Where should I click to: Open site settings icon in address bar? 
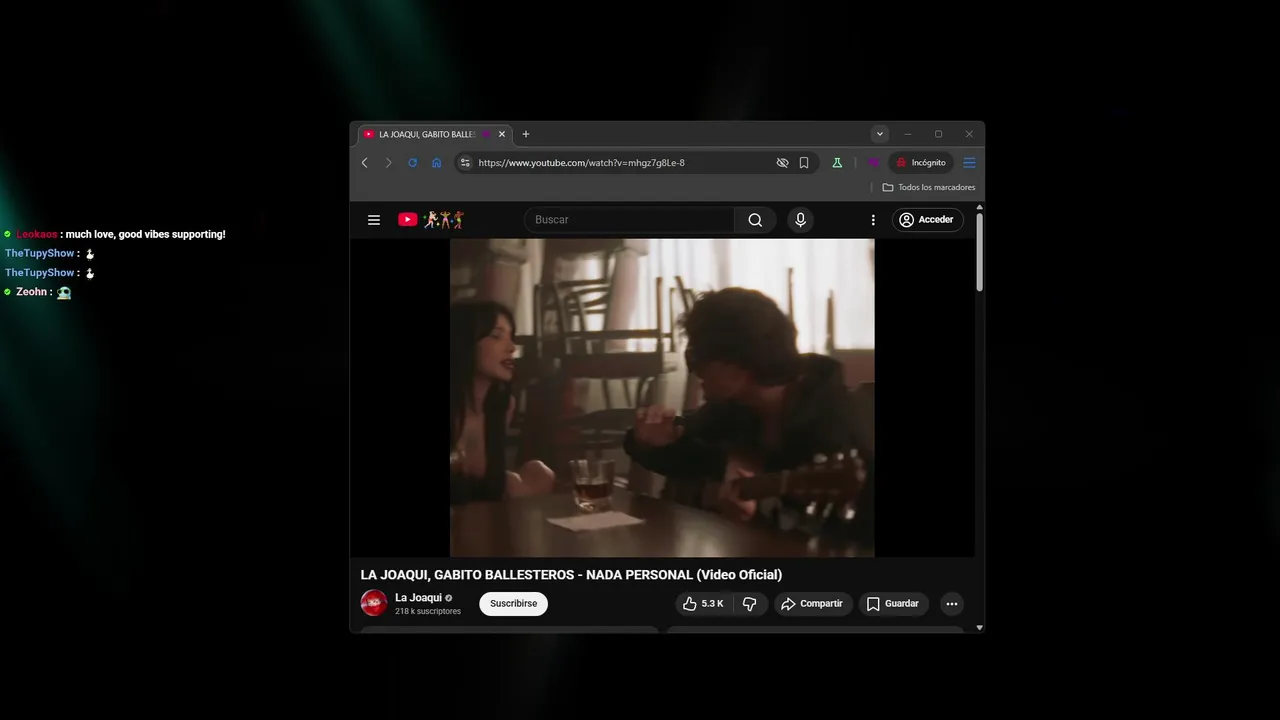(465, 163)
